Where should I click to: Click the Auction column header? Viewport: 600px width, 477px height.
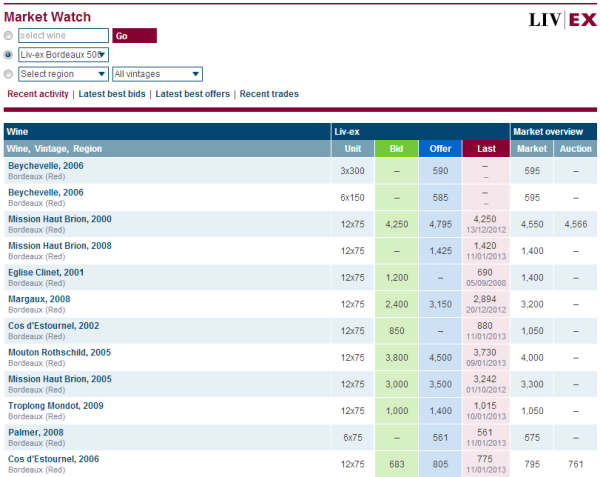576,149
